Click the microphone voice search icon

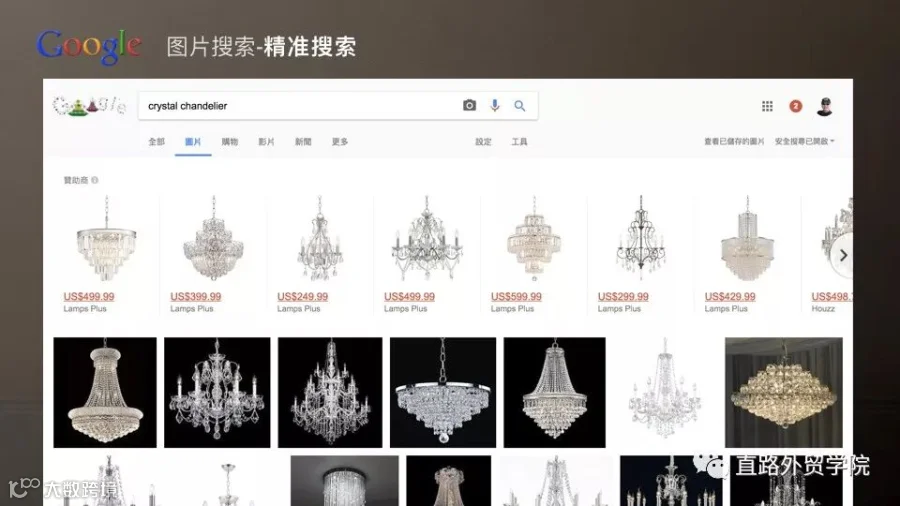[495, 106]
